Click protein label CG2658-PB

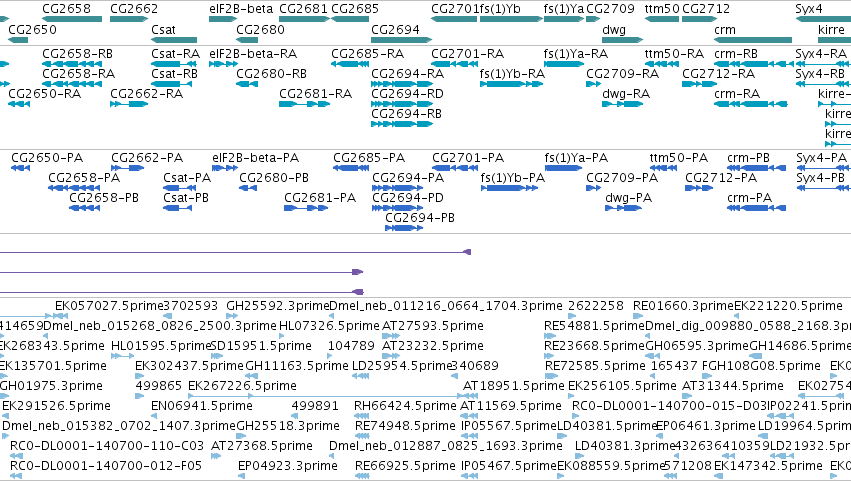click(104, 198)
